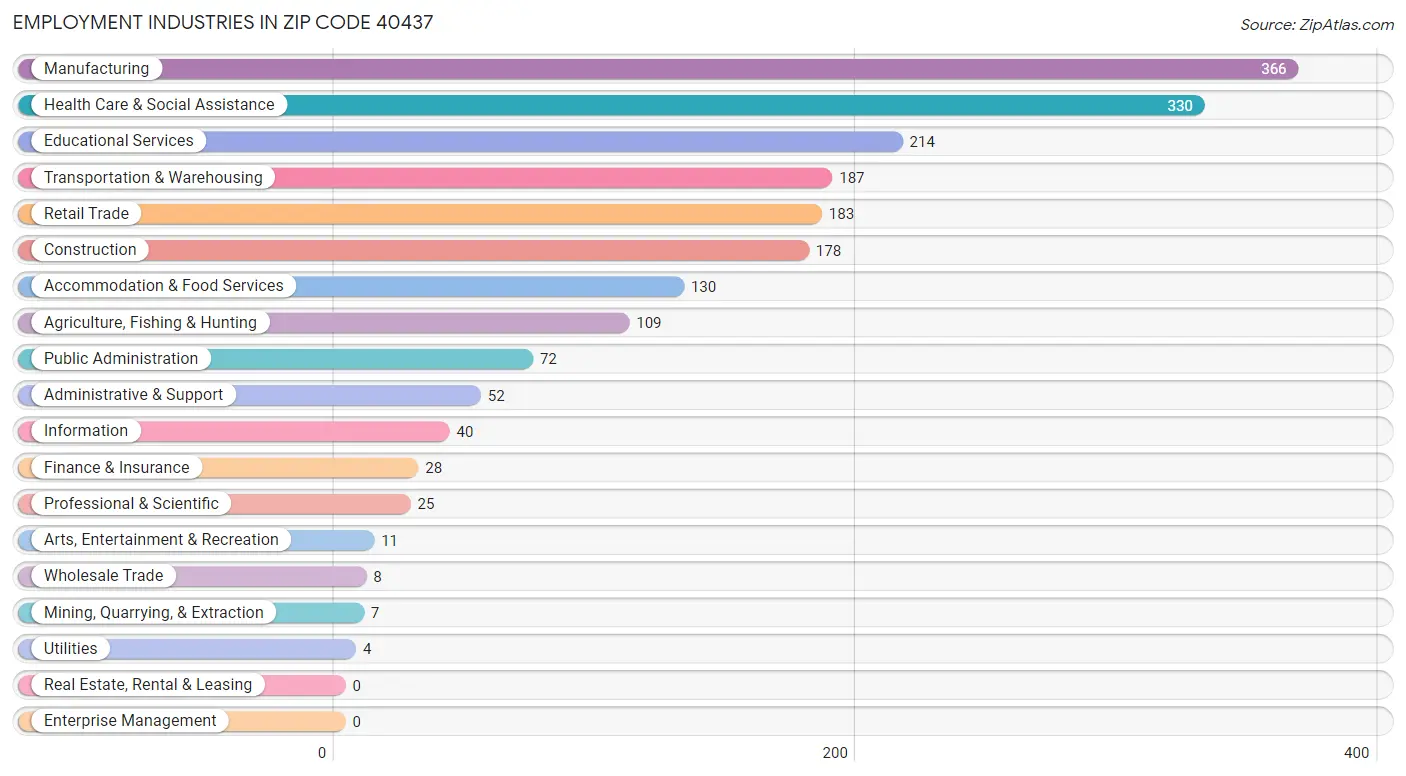Select the Construction bar label

[90, 250]
